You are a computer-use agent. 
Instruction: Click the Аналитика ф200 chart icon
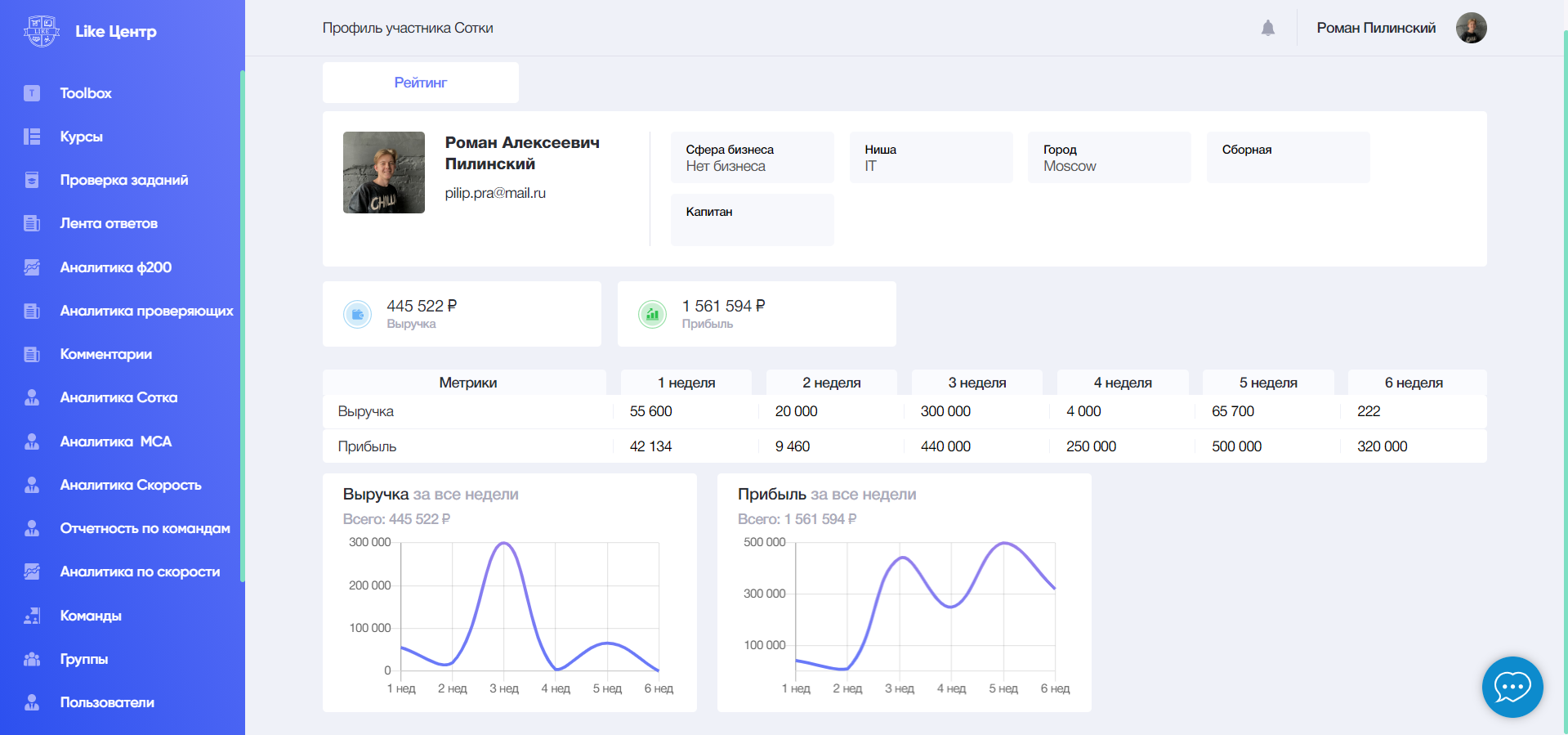32,267
